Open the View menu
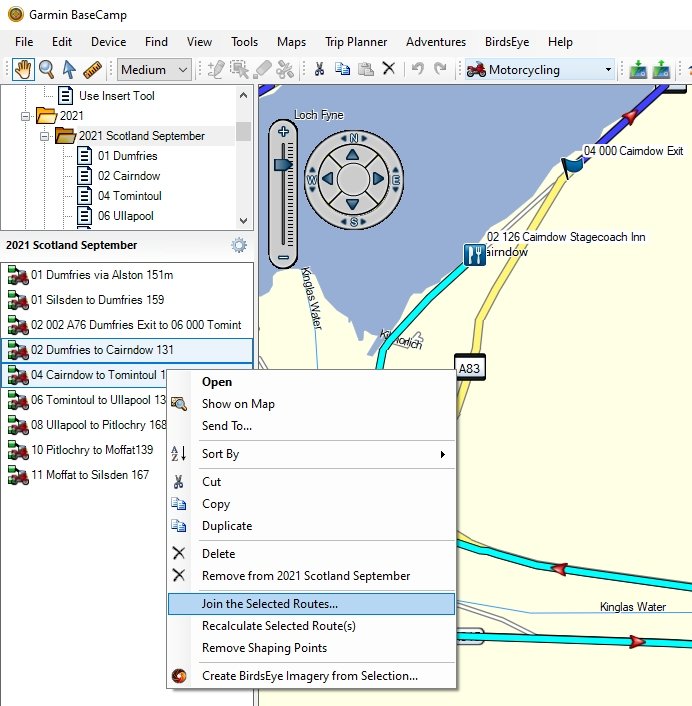The width and height of the screenshot is (692, 706). point(199,42)
